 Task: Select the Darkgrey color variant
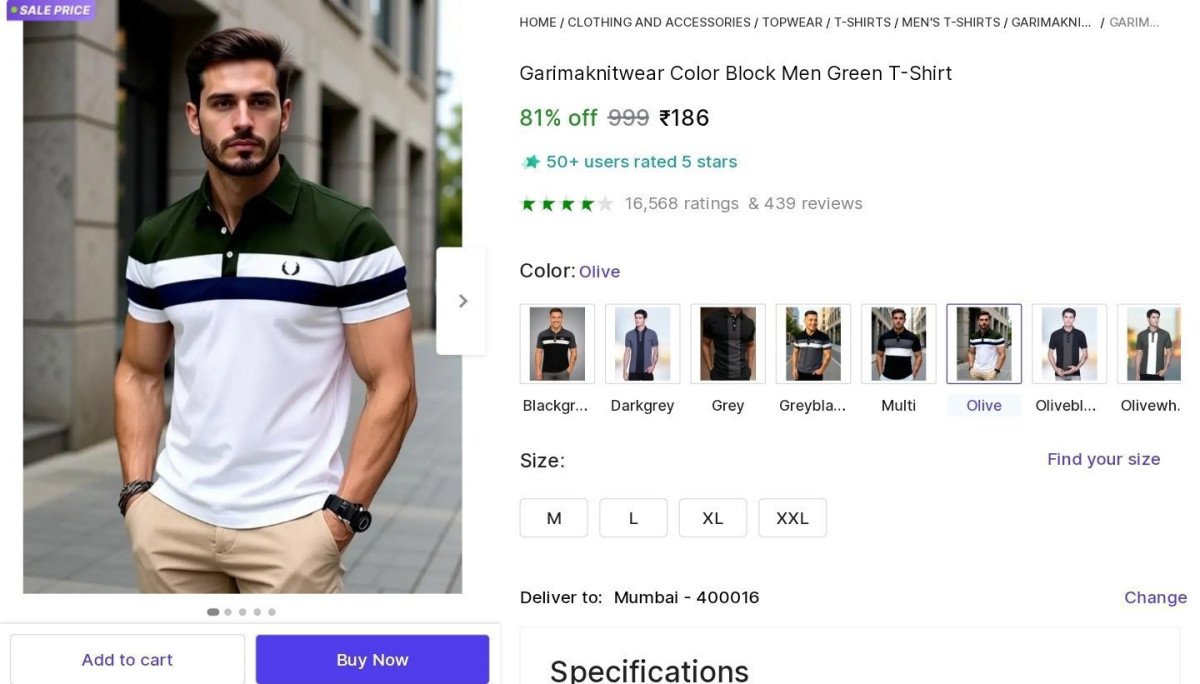(642, 342)
